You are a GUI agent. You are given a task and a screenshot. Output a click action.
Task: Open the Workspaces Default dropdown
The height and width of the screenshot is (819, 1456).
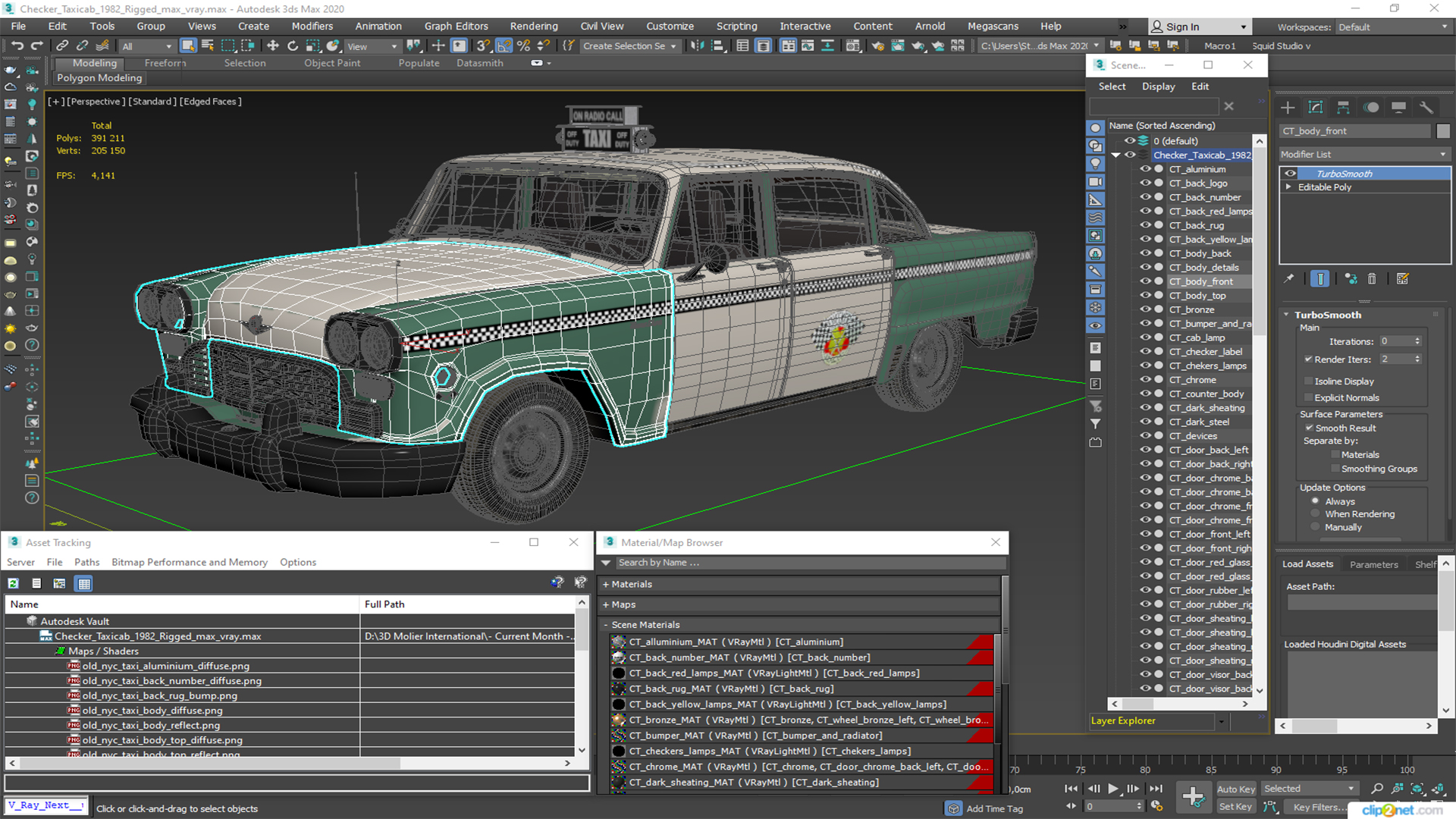[1392, 27]
